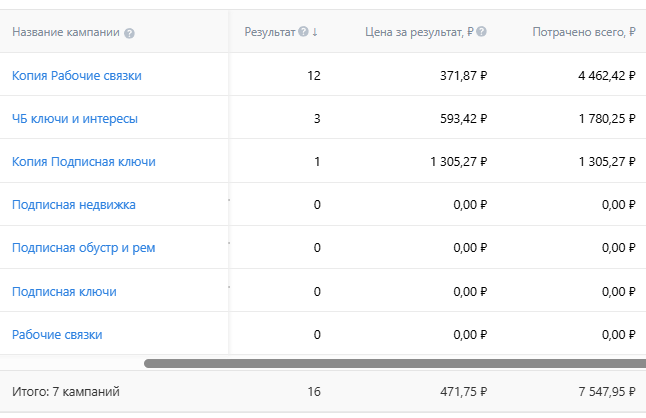This screenshot has width=646, height=418.
Task: Open help icon next to Название кампании
Action: [x=129, y=33]
